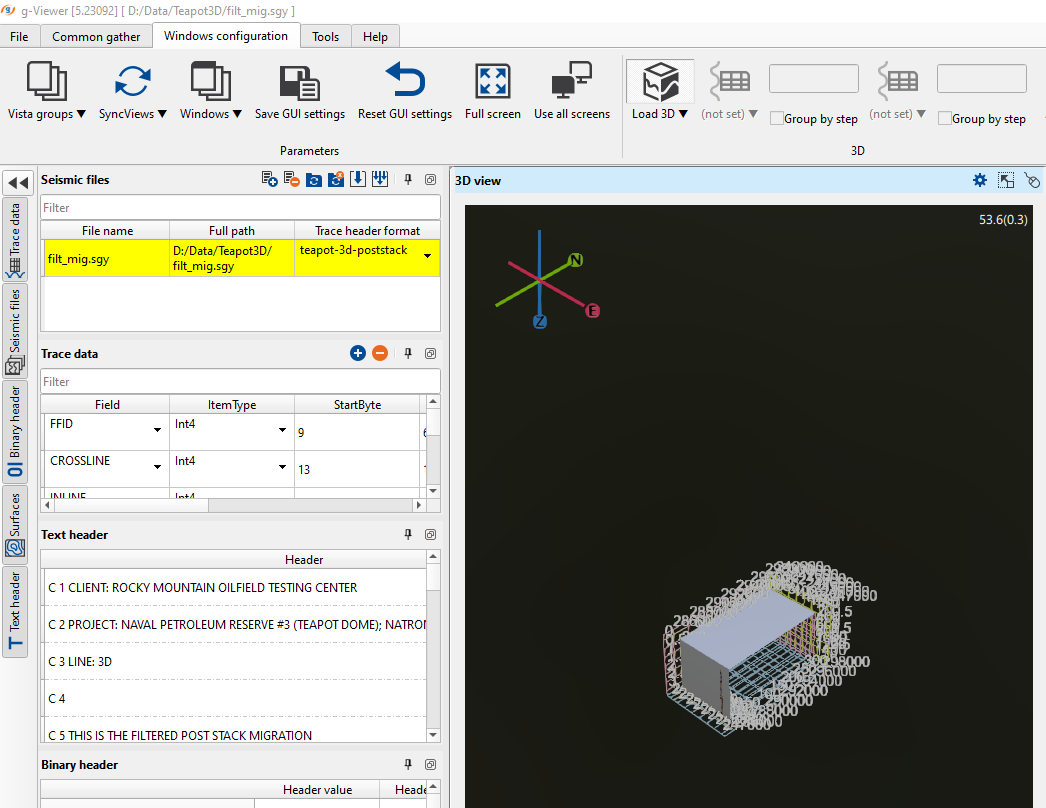Open the Surfaces side tab
This screenshot has width=1046, height=808.
(x=15, y=524)
